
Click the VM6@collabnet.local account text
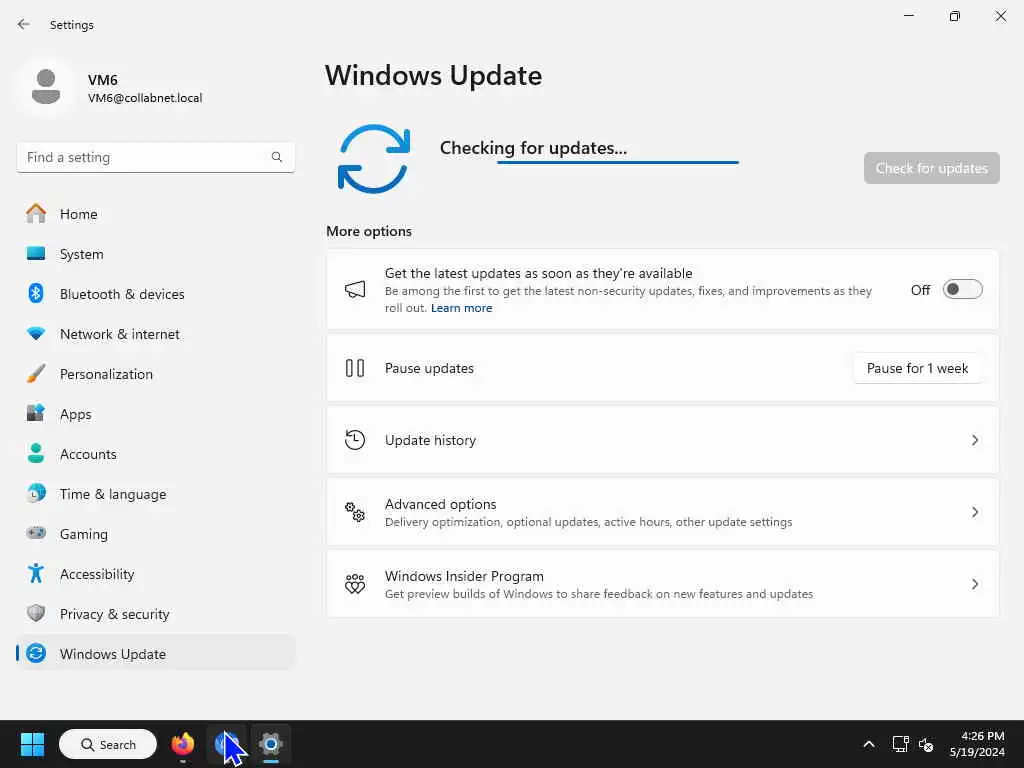click(145, 98)
